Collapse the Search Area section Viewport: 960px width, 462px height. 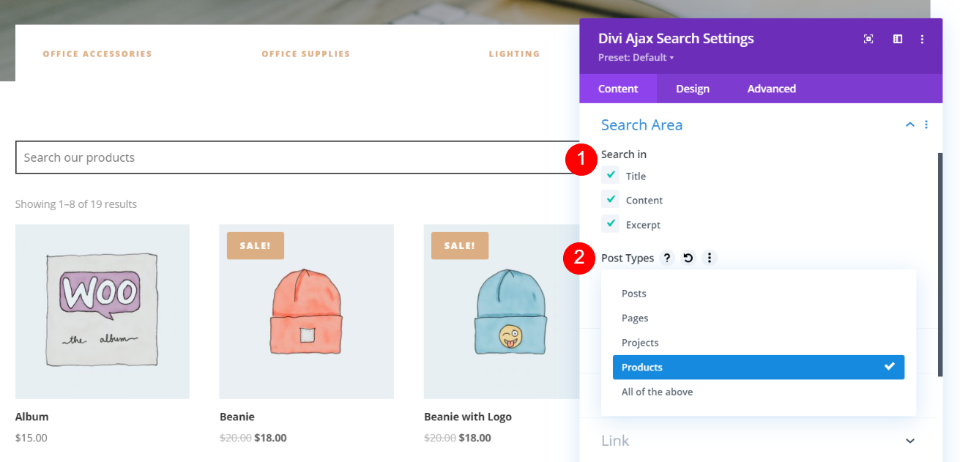909,125
